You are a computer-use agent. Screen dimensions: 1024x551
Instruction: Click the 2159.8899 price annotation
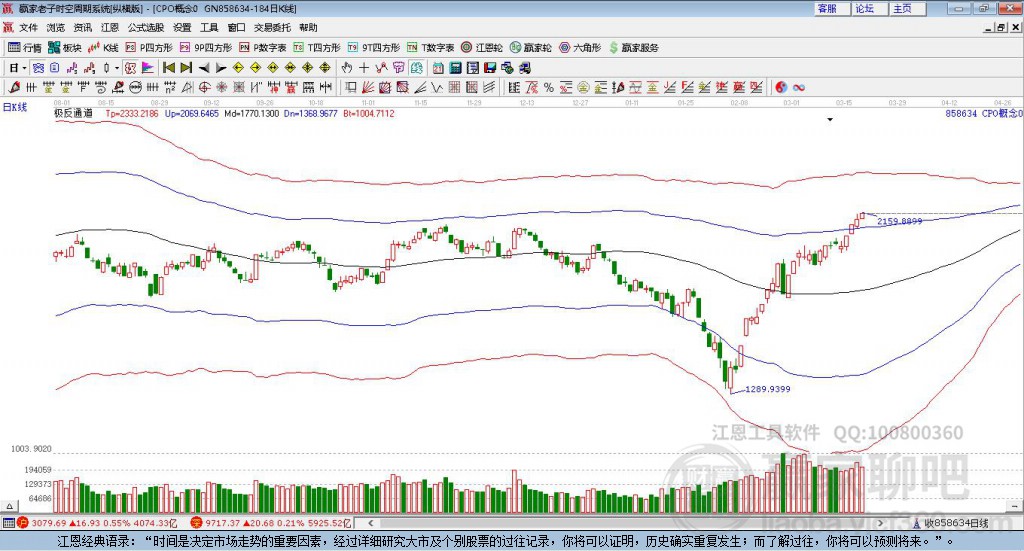point(900,221)
